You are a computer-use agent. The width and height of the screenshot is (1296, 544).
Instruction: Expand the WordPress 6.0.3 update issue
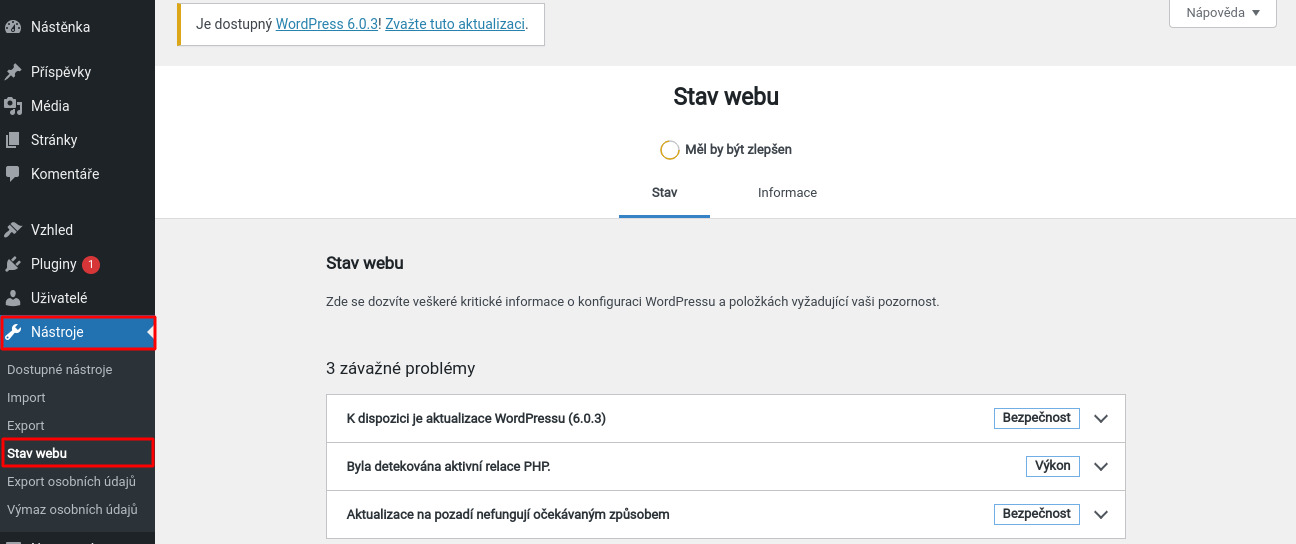coord(1101,419)
